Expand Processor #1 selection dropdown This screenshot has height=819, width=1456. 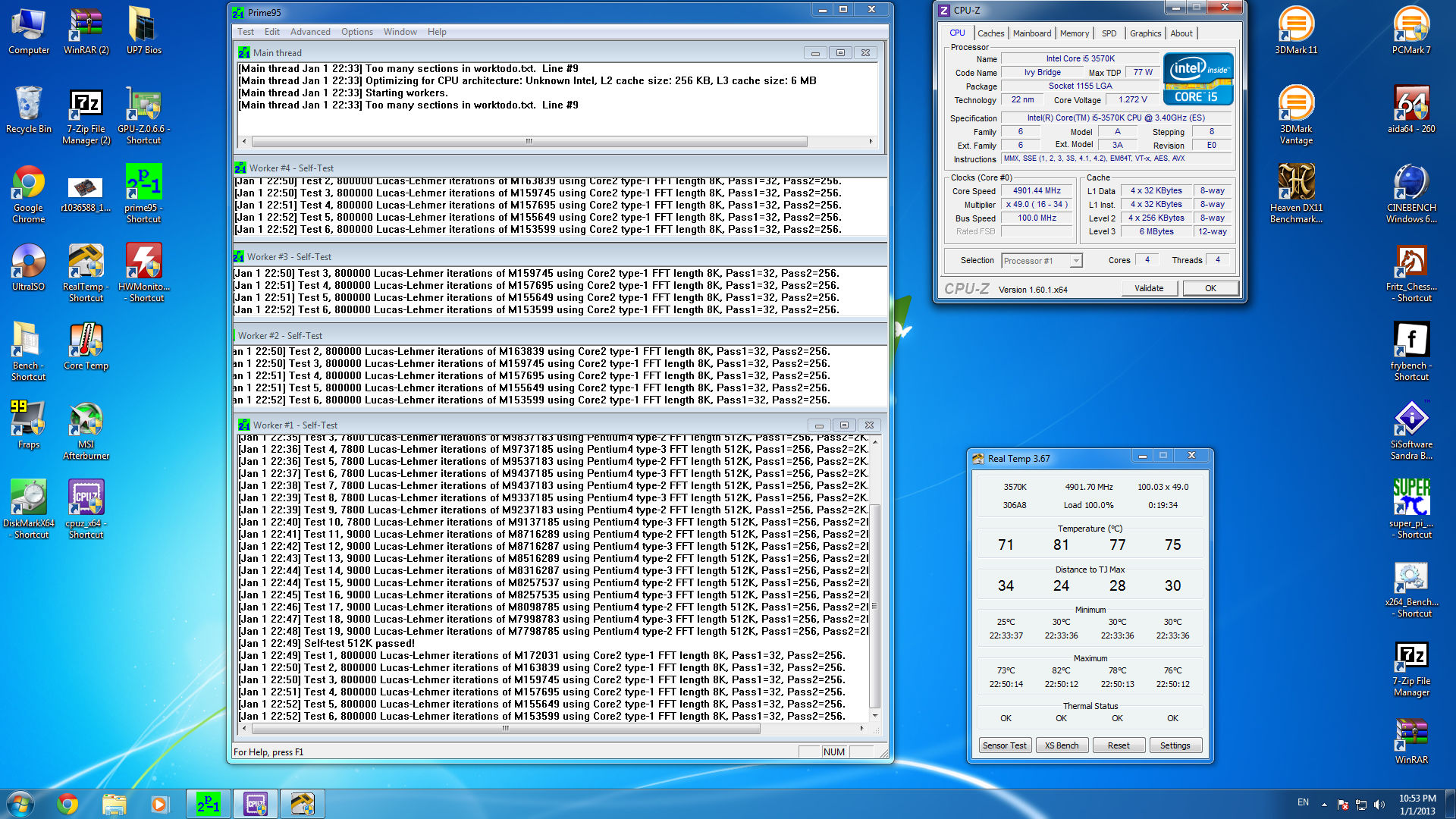[x=1075, y=261]
